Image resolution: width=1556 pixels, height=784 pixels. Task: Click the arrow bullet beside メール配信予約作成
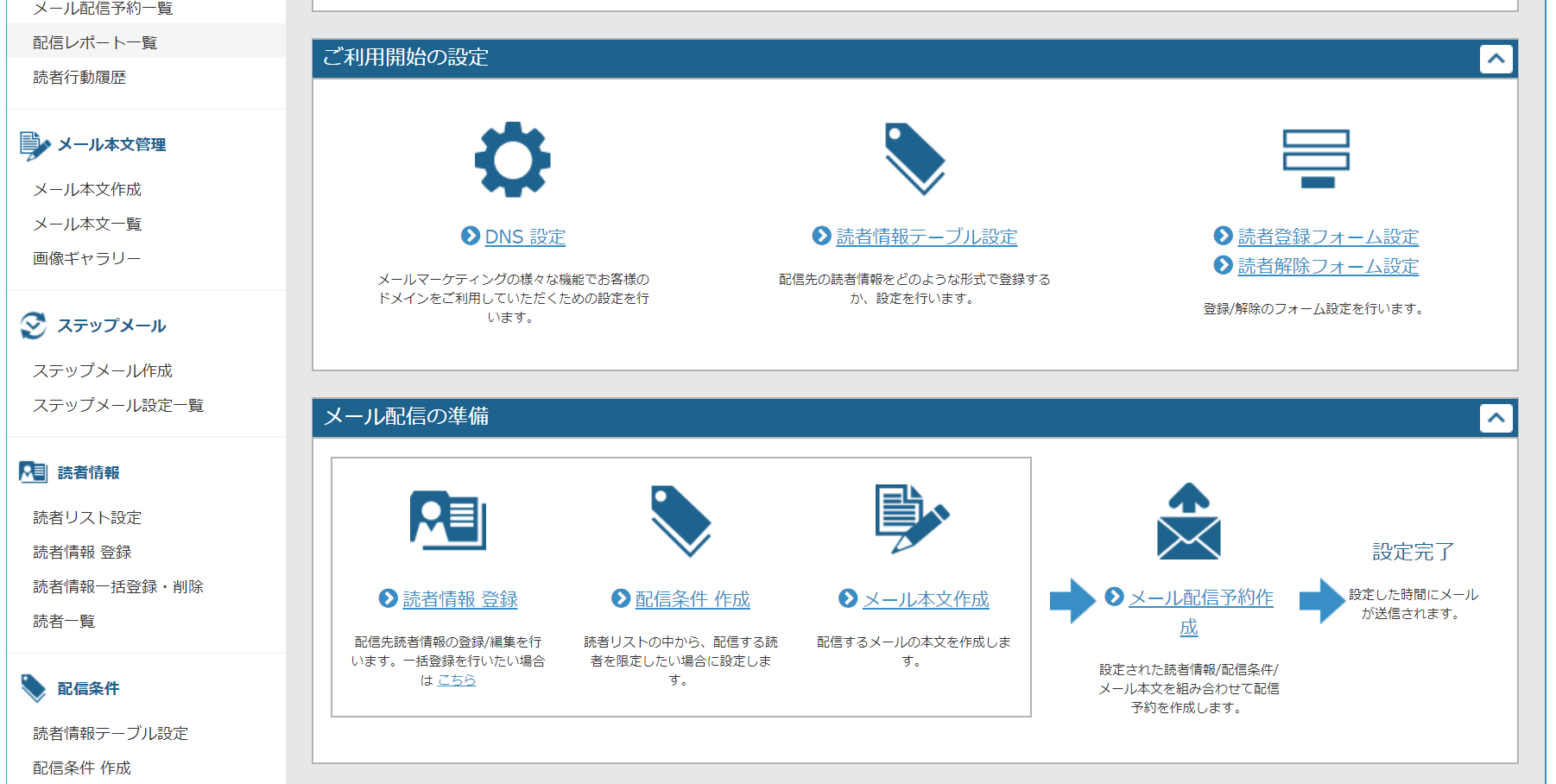click(x=1115, y=597)
